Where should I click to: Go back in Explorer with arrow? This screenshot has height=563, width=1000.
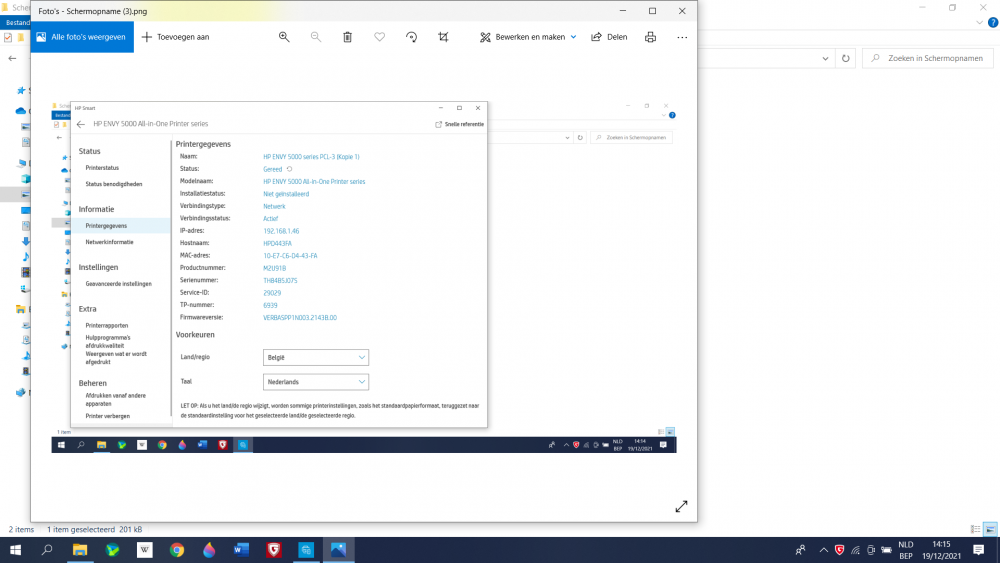(x=12, y=58)
